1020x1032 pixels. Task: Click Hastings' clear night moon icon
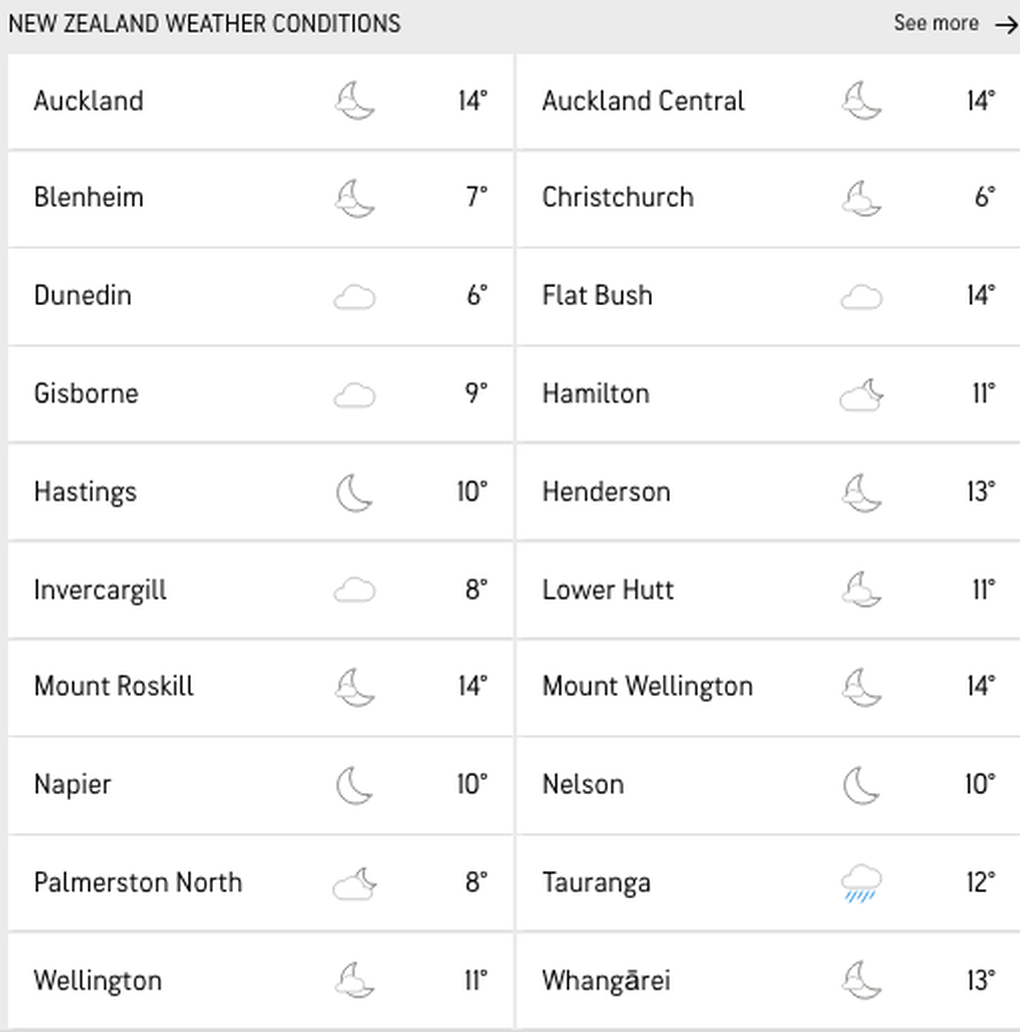[x=355, y=492]
